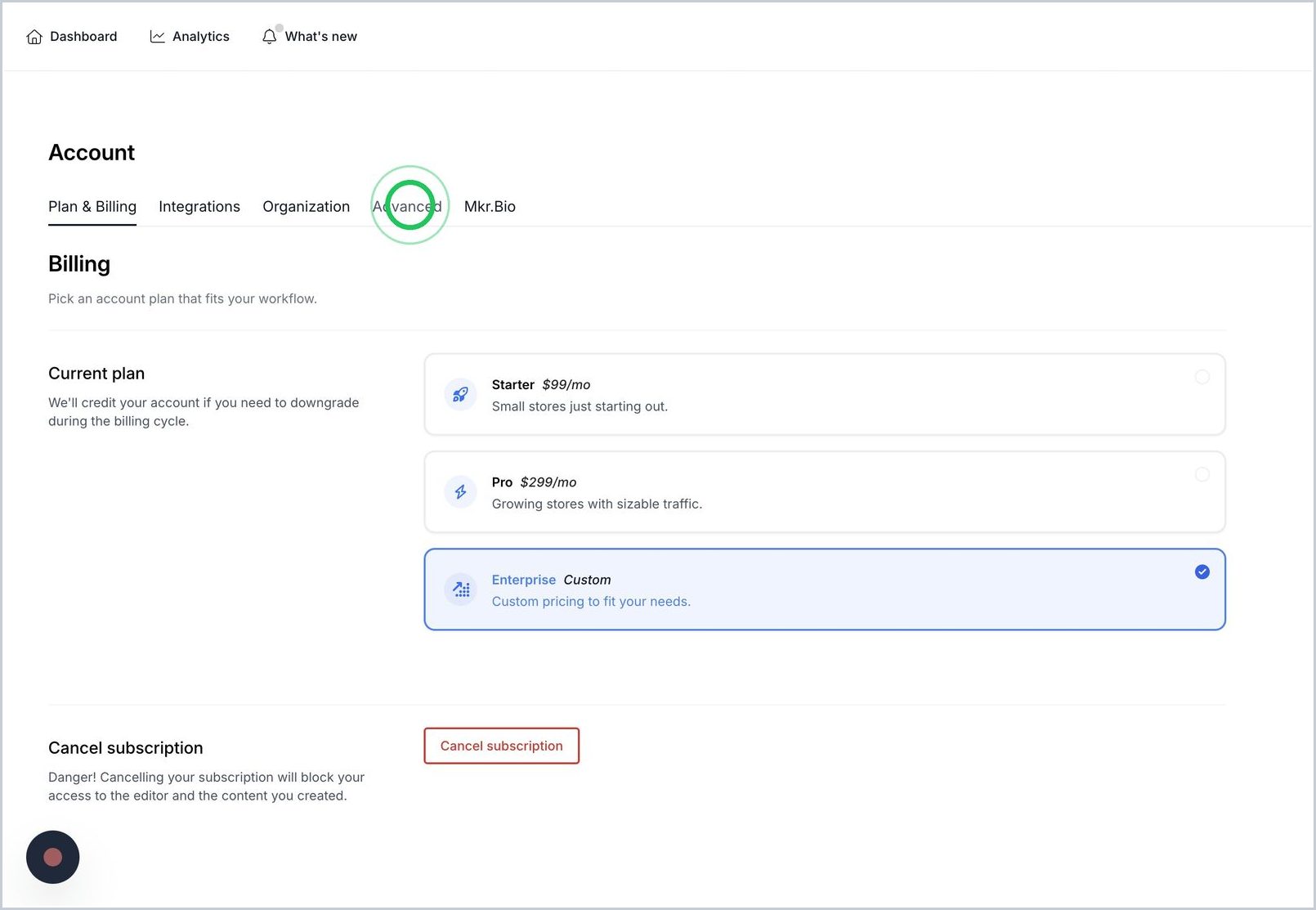
Task: Click the Billing heading
Action: coord(79,264)
